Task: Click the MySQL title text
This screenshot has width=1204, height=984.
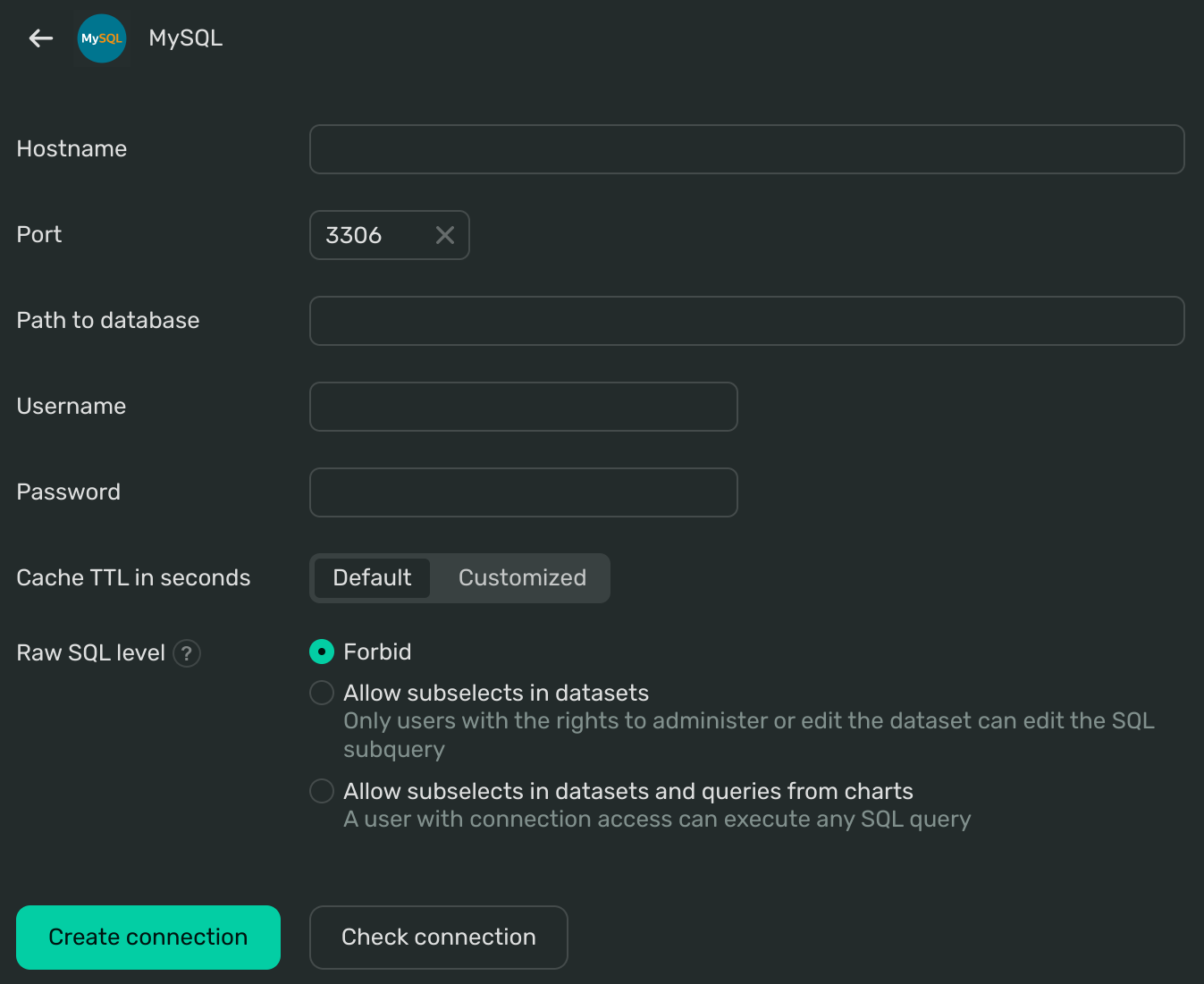Action: coord(186,38)
